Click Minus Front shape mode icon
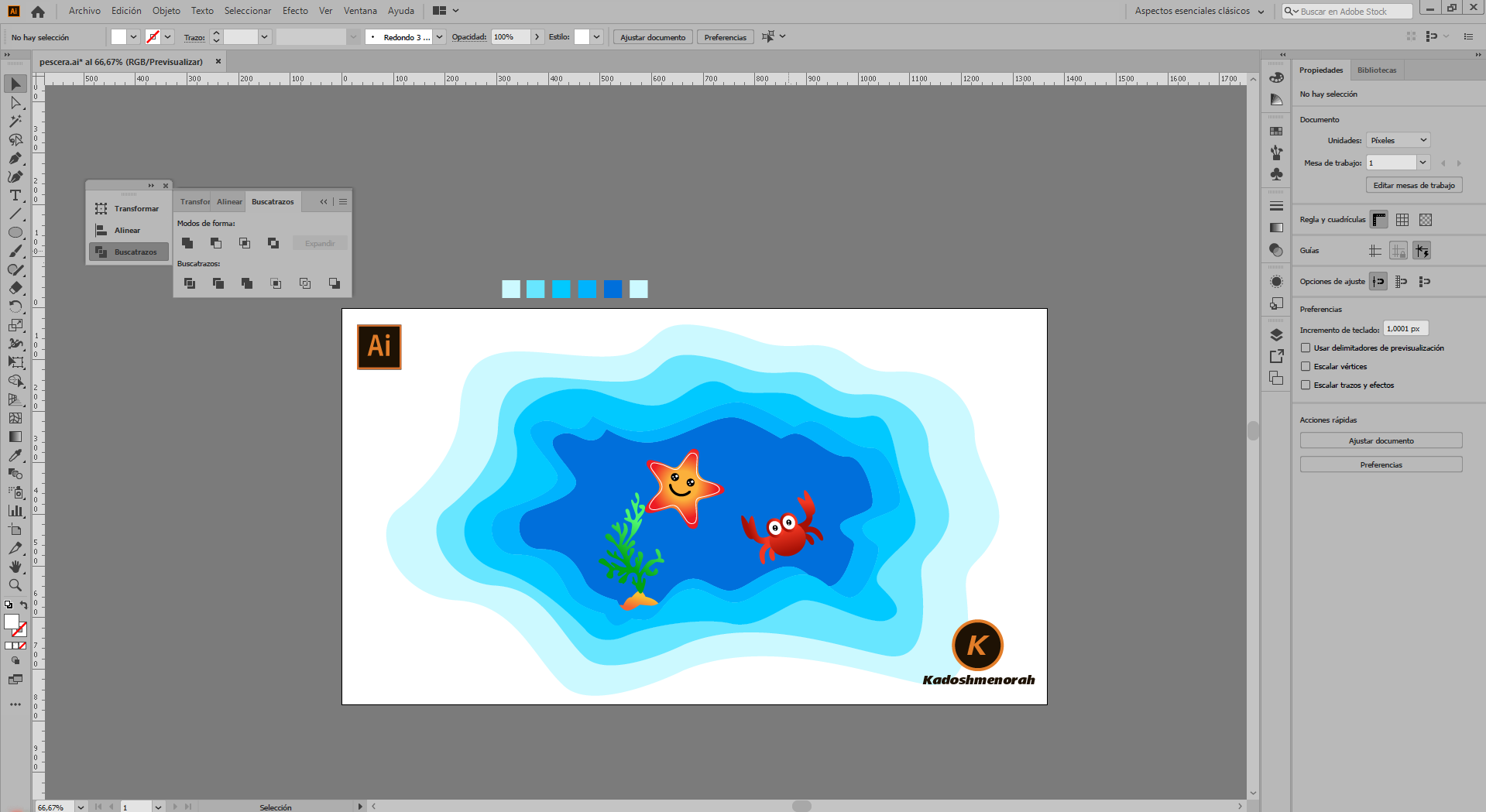1486x812 pixels. (216, 243)
